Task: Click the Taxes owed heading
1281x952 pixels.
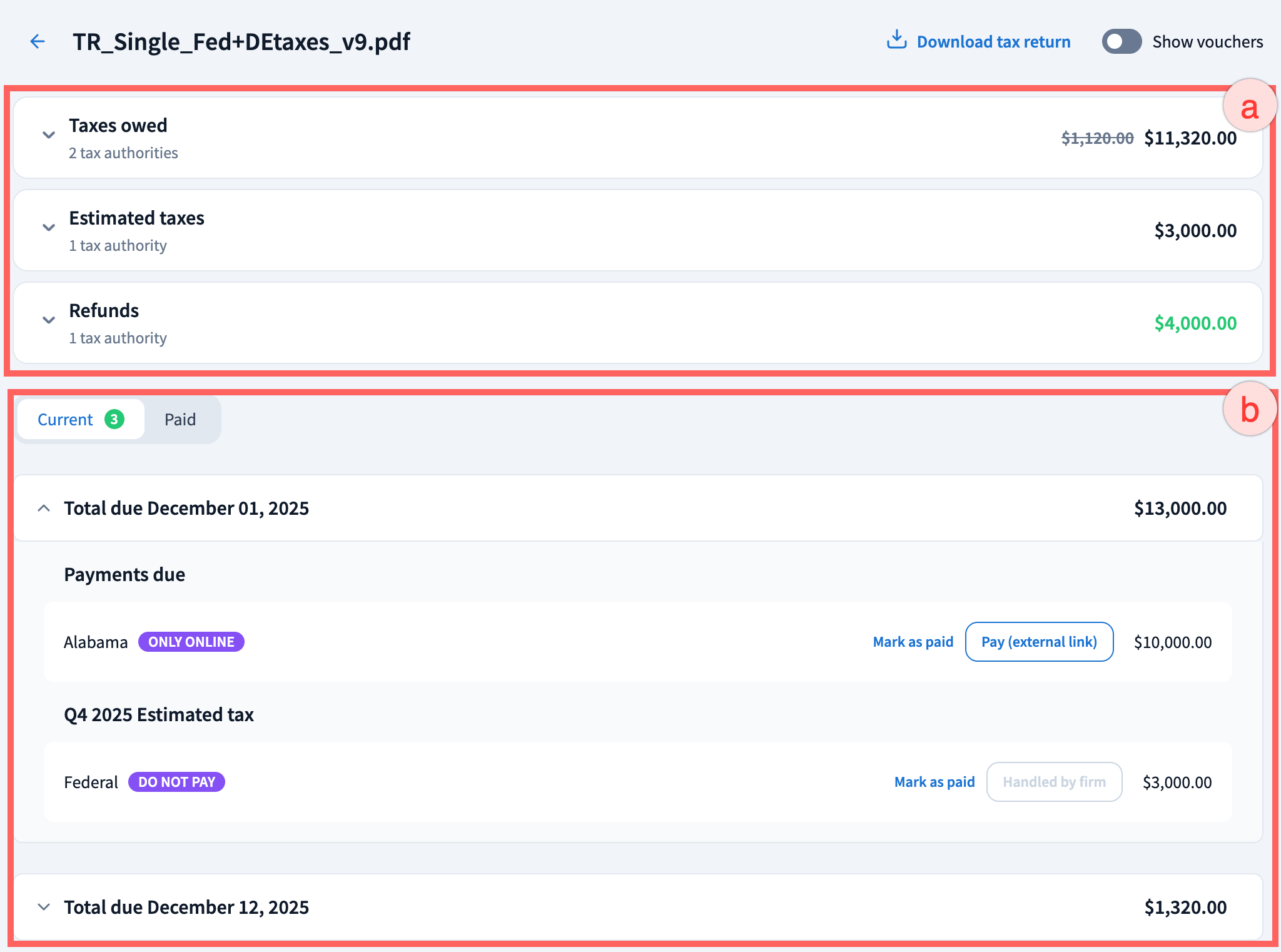Action: tap(118, 125)
